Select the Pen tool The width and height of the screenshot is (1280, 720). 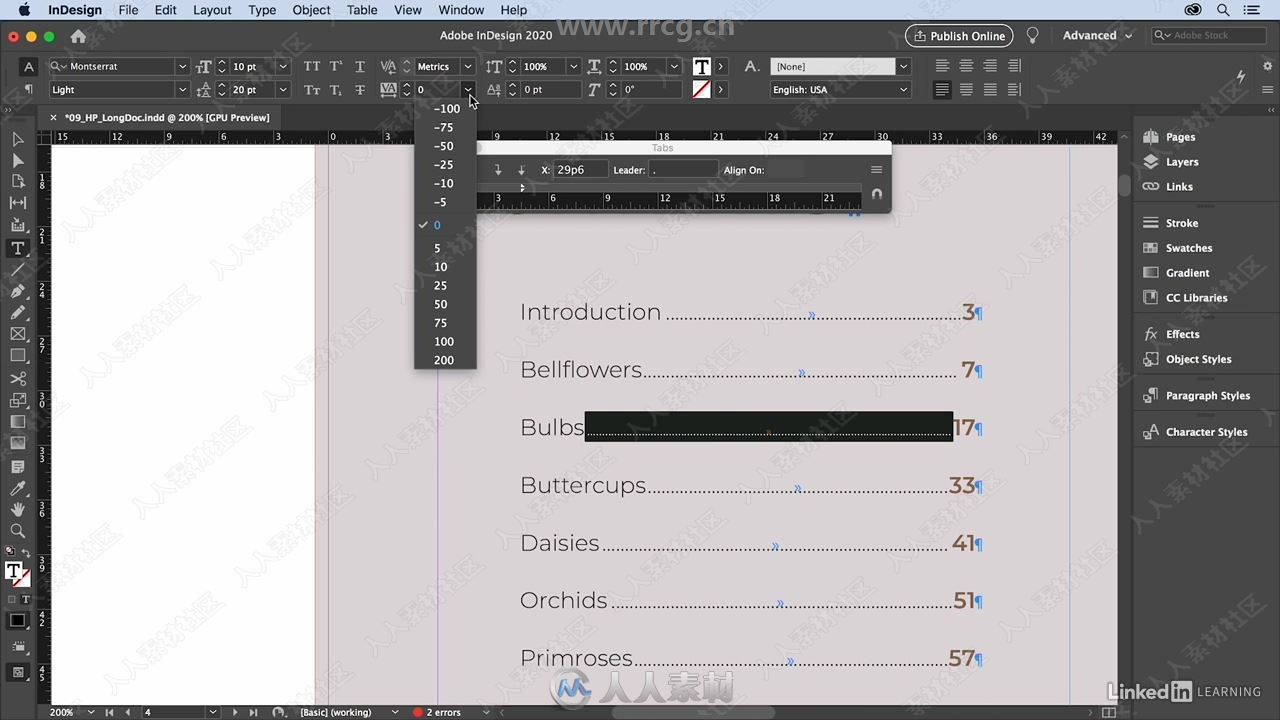tap(18, 291)
